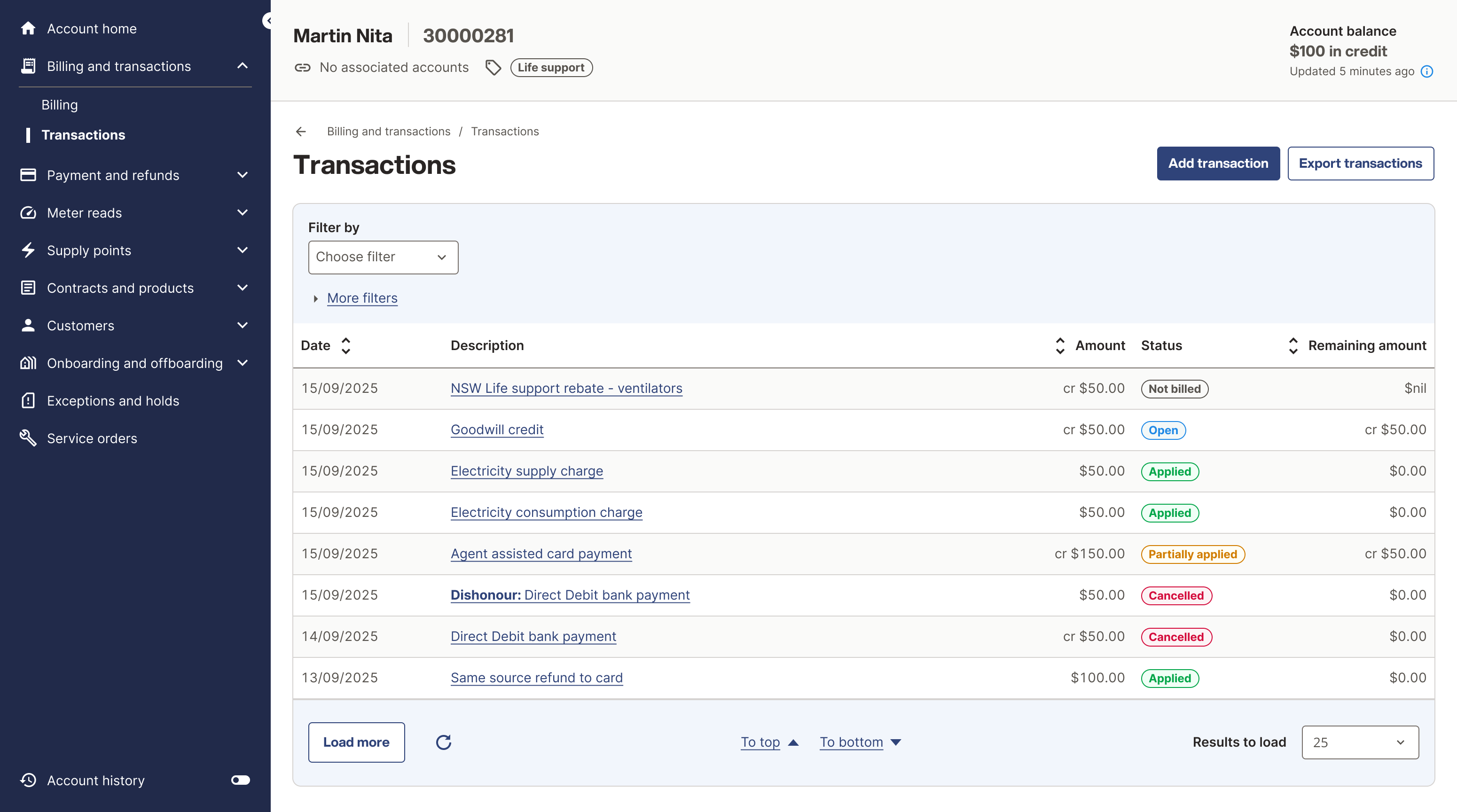The width and height of the screenshot is (1457, 812).
Task: Expand the Supply points chevron
Action: click(x=243, y=250)
